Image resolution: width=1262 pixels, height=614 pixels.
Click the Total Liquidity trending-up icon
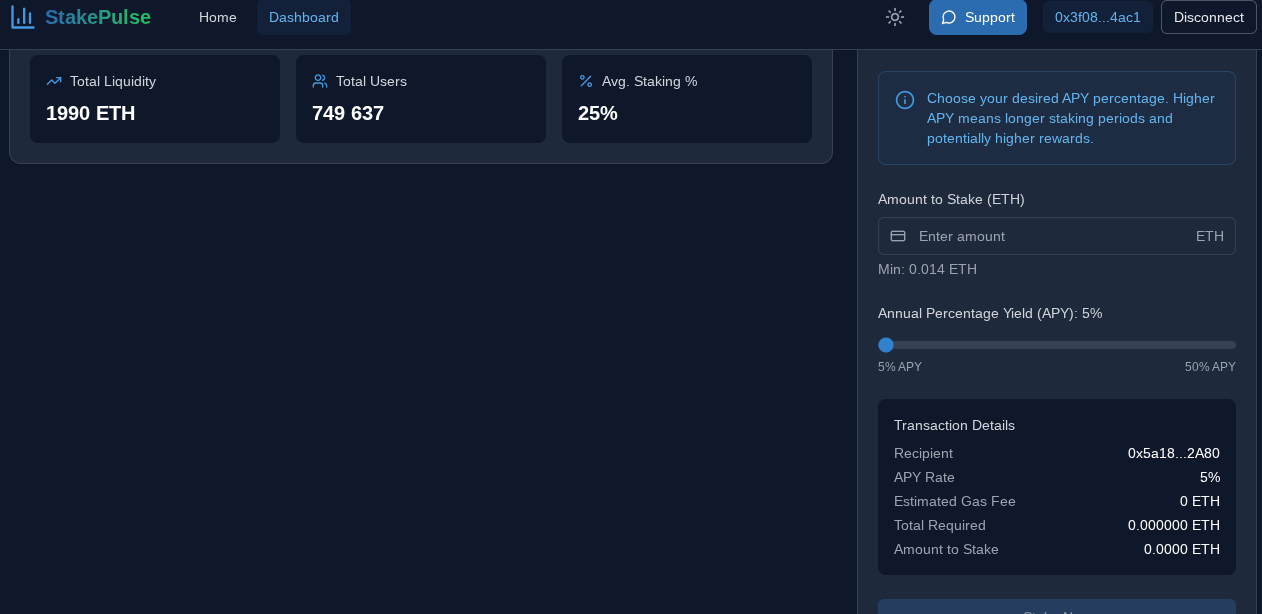pyautogui.click(x=54, y=81)
